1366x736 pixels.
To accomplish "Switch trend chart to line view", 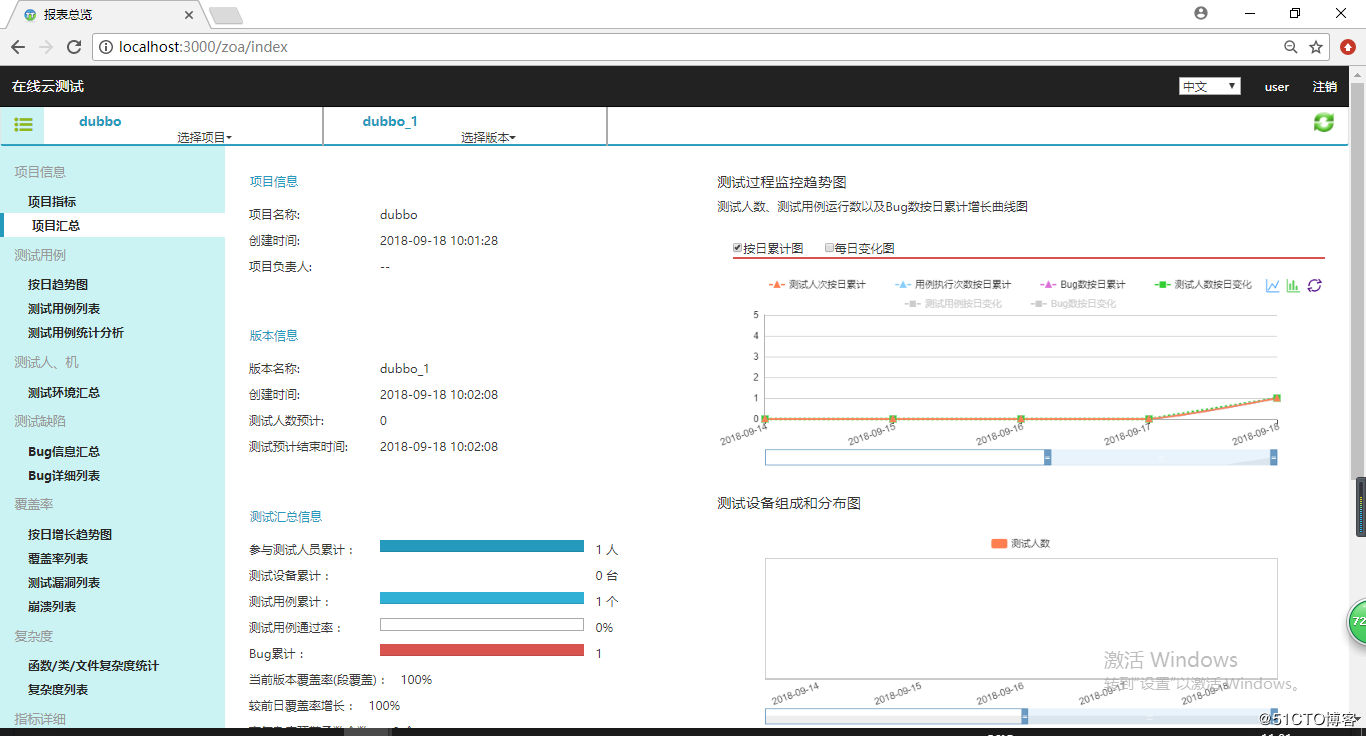I will click(x=1272, y=285).
